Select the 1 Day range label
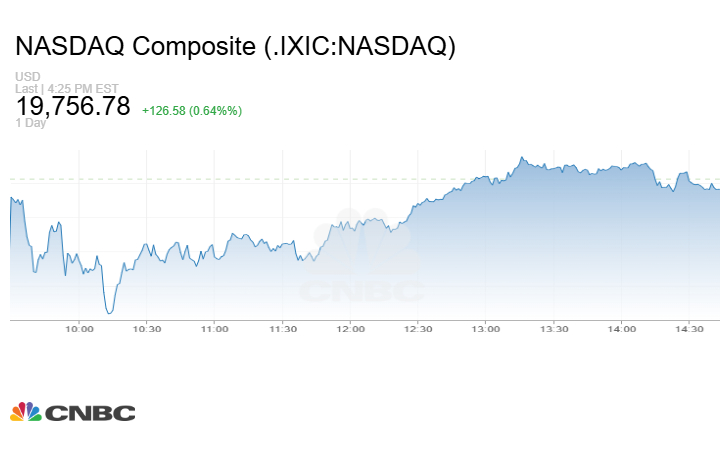The height and width of the screenshot is (450, 720). pos(32,124)
